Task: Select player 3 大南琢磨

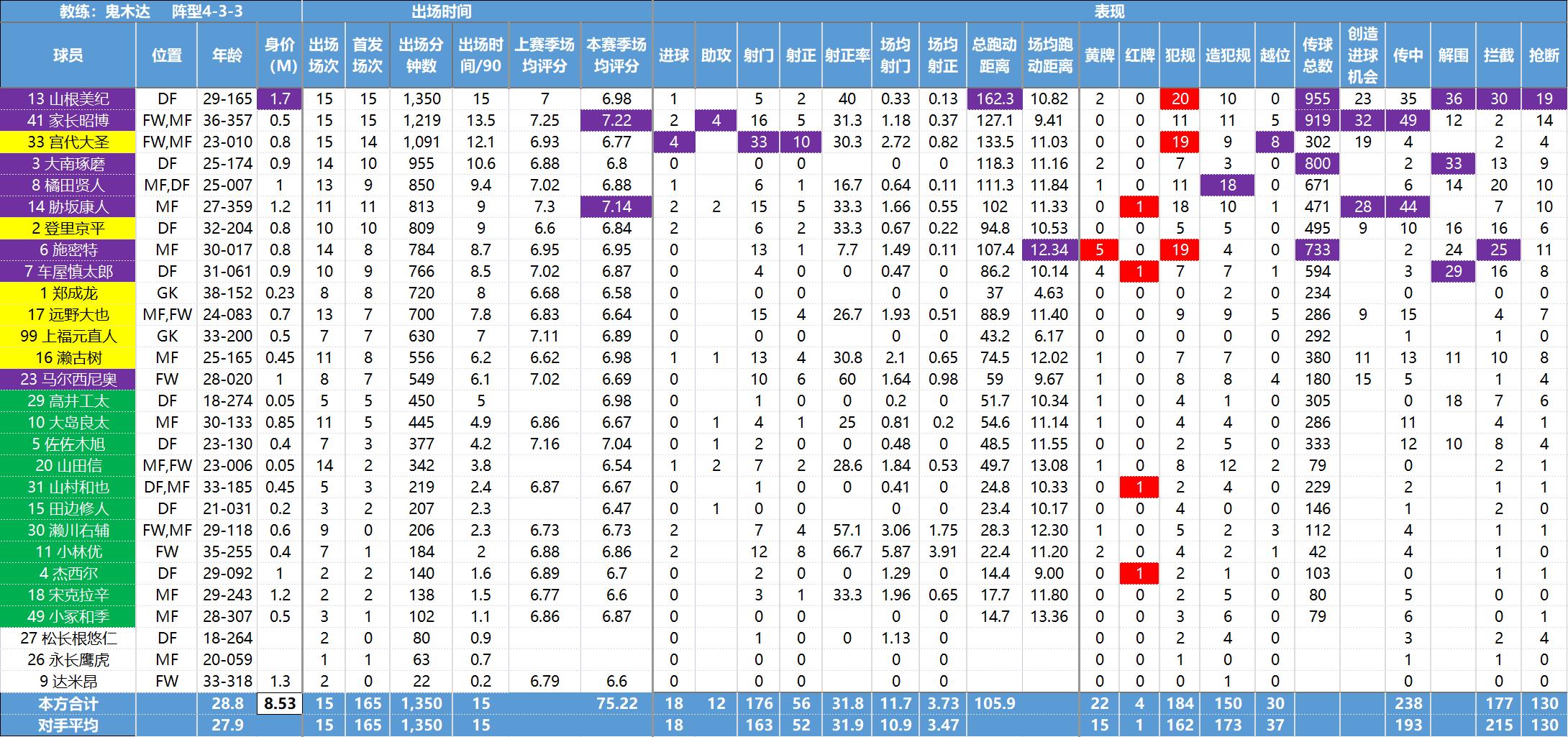Action: [x=68, y=163]
